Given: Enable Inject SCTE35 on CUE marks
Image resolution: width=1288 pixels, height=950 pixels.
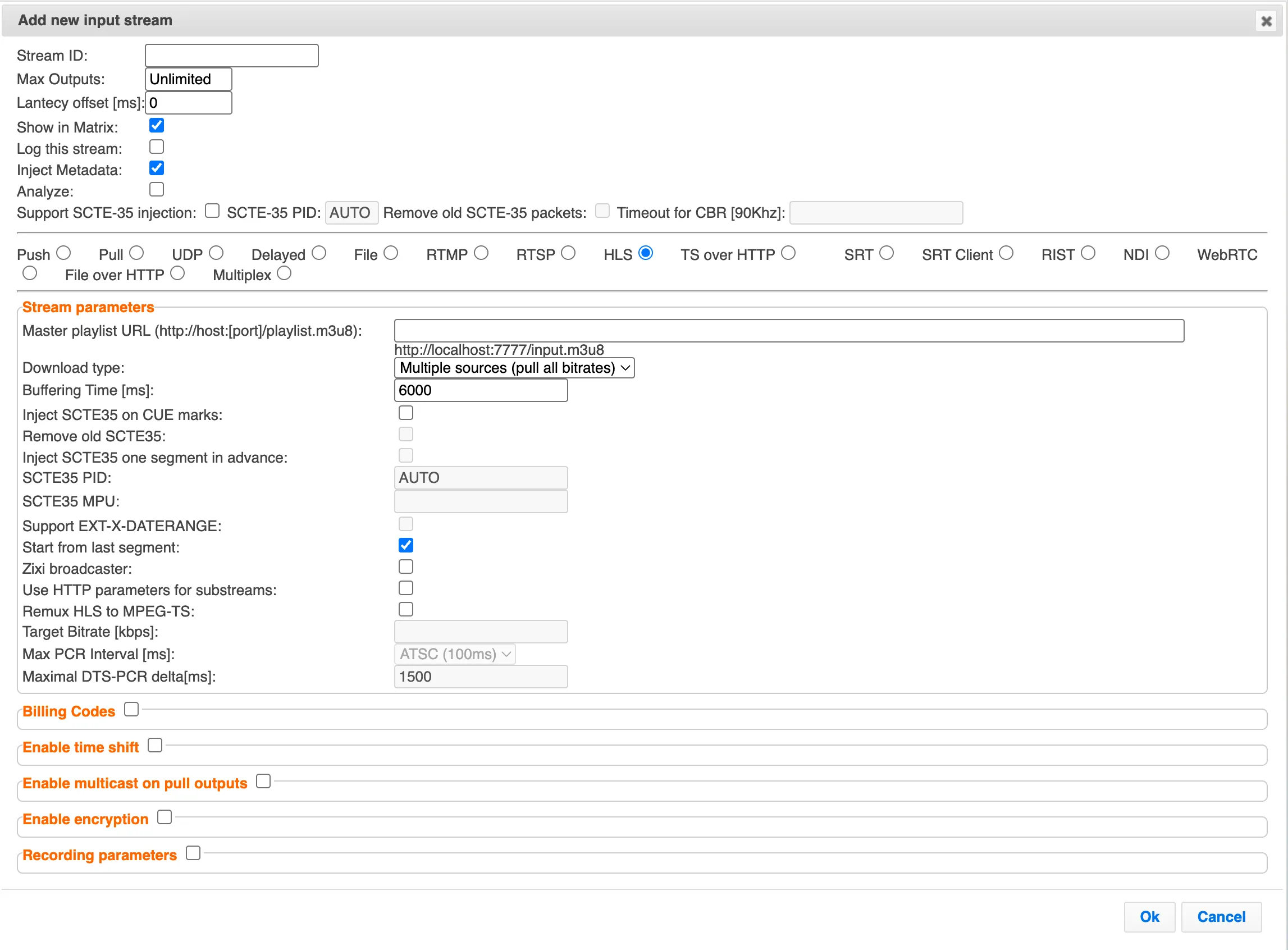Looking at the screenshot, I should [406, 413].
